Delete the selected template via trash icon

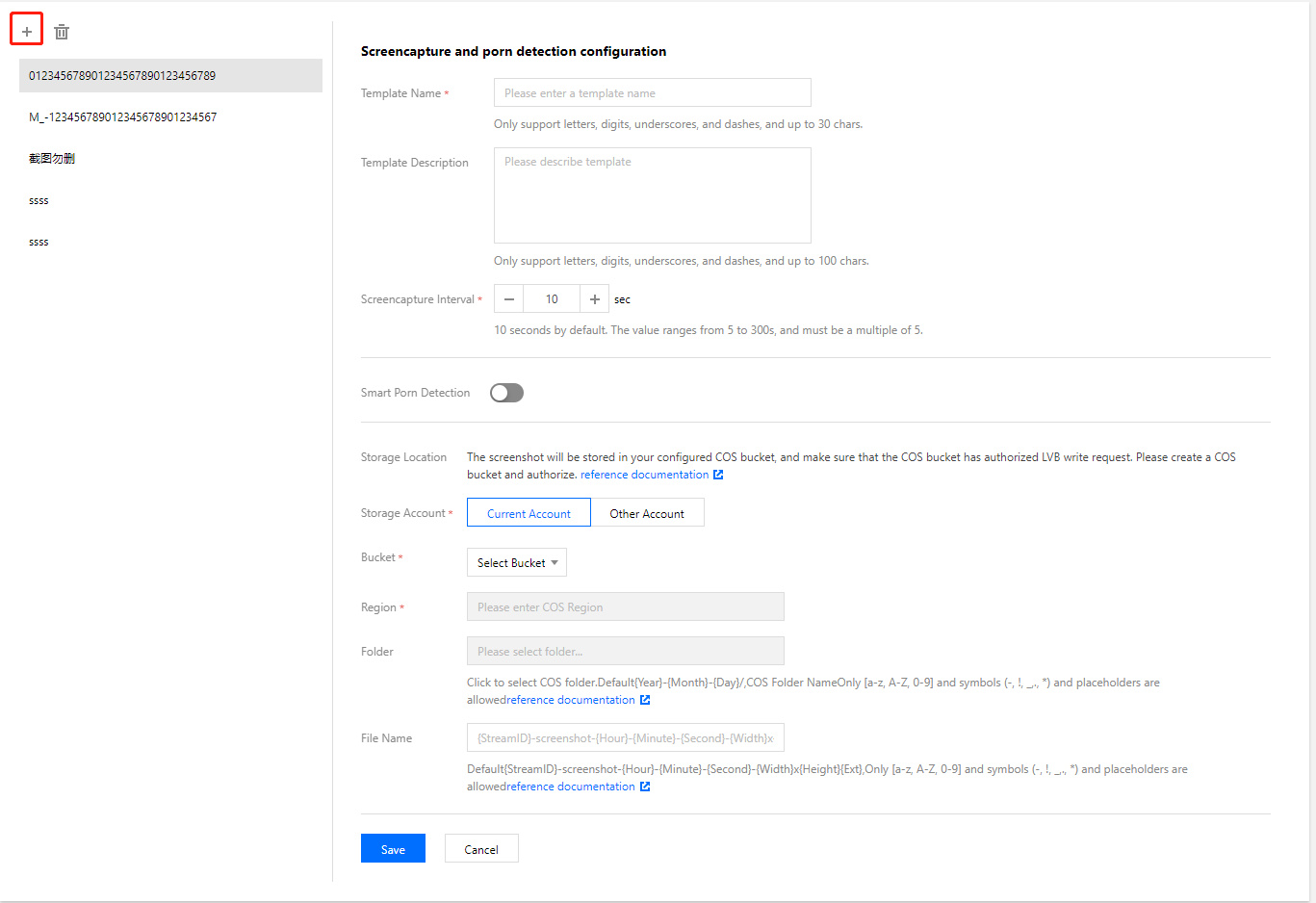coord(62,32)
